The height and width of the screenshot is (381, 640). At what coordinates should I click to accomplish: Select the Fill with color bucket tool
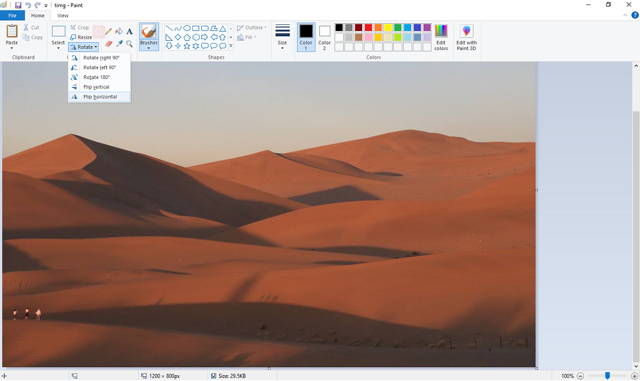(x=119, y=31)
